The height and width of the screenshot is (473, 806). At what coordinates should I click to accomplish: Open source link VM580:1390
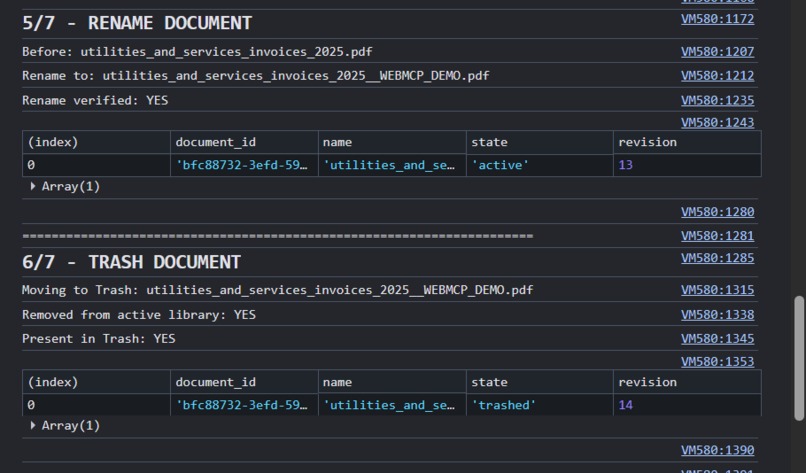coord(717,450)
